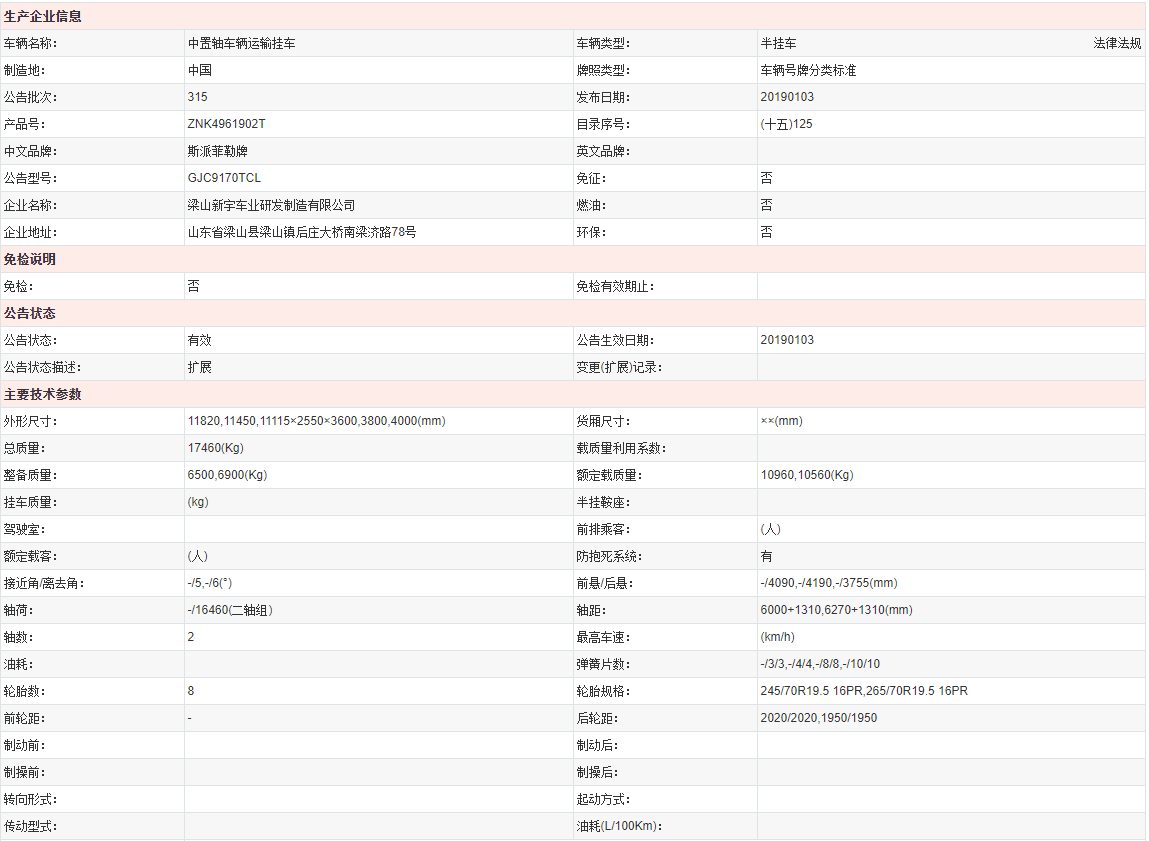Click the 发布日期 value 20190103
Screen dimensions: 1149x841
click(x=787, y=98)
